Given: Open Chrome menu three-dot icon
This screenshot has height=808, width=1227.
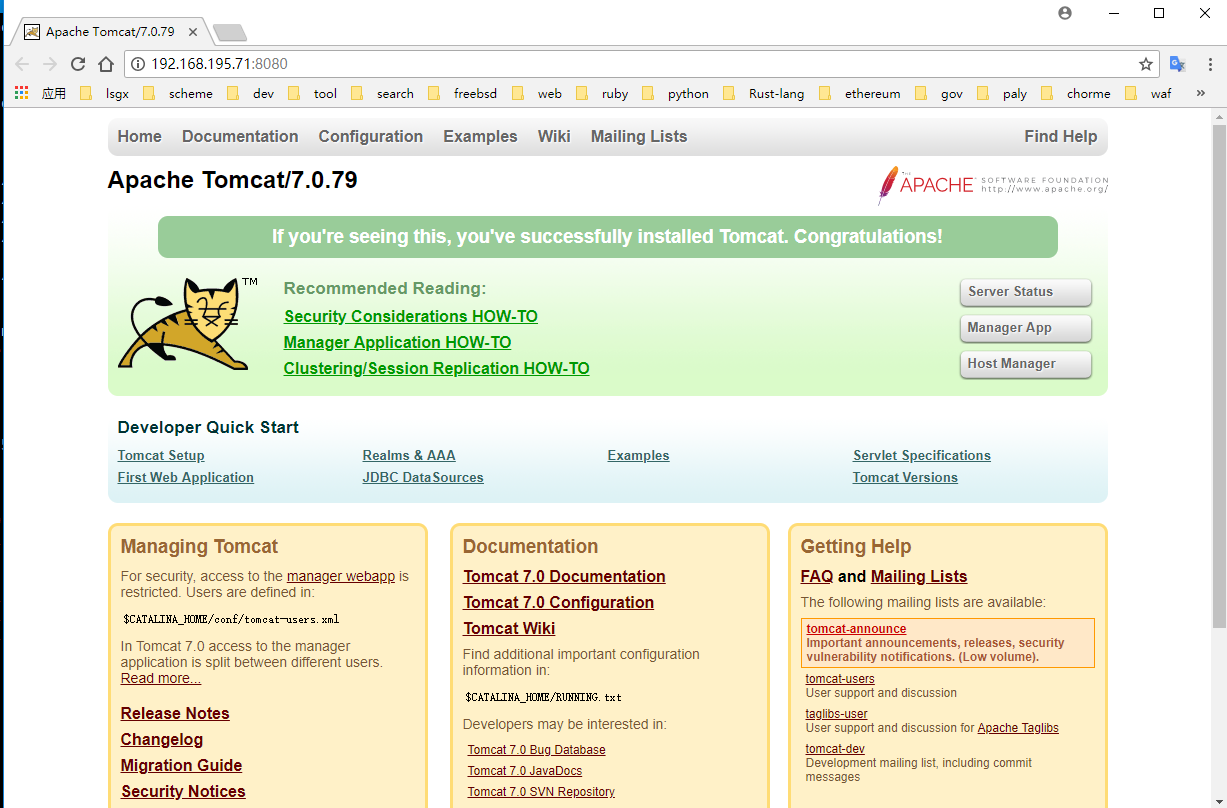Looking at the screenshot, I should click(x=1208, y=64).
